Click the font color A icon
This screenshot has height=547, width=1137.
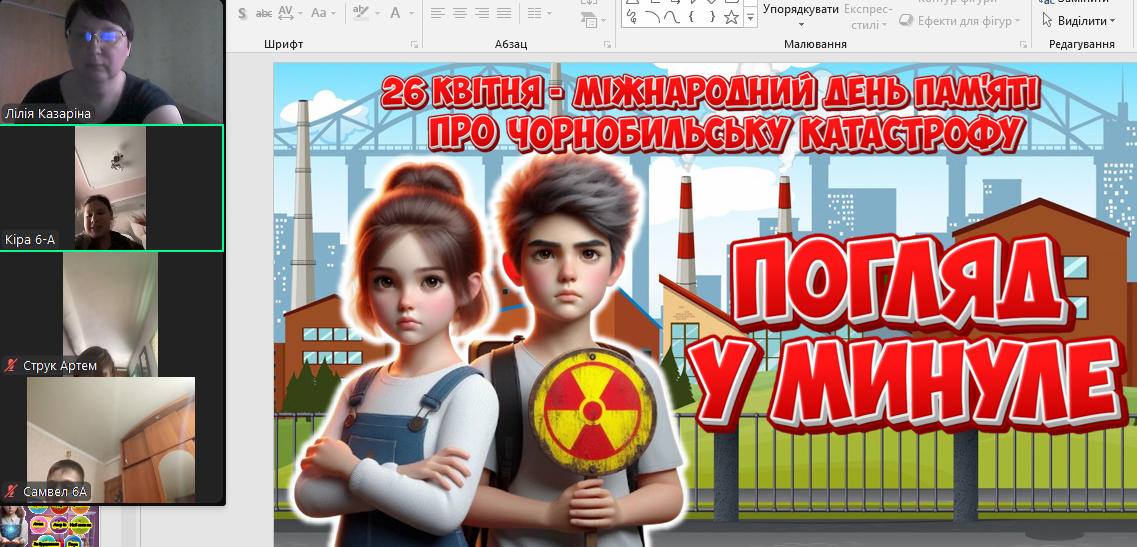click(396, 13)
